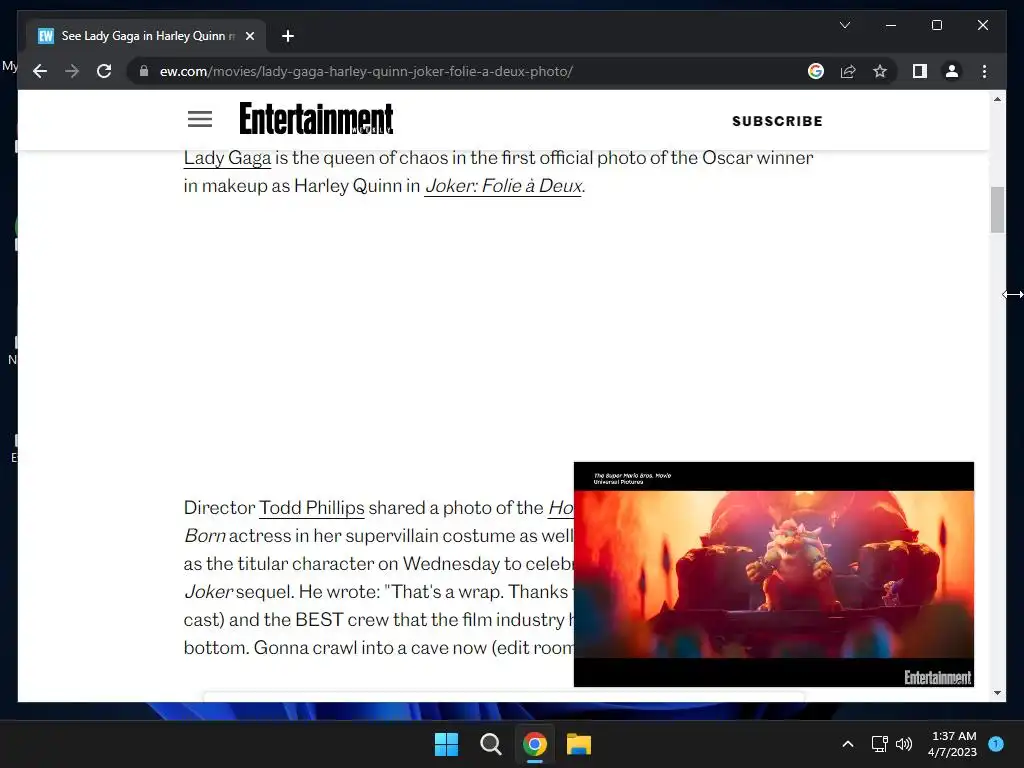Open the Todd Phillips link

tap(312, 508)
